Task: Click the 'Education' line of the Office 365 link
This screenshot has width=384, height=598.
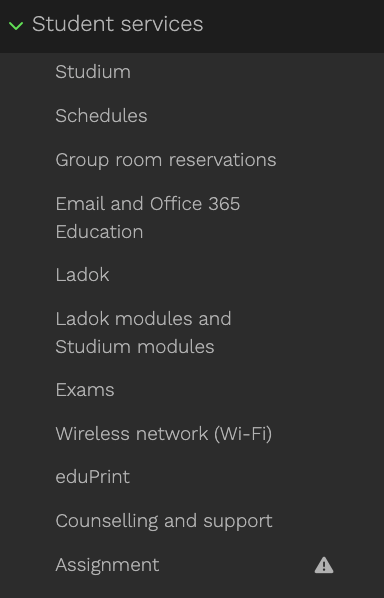Action: (x=100, y=232)
